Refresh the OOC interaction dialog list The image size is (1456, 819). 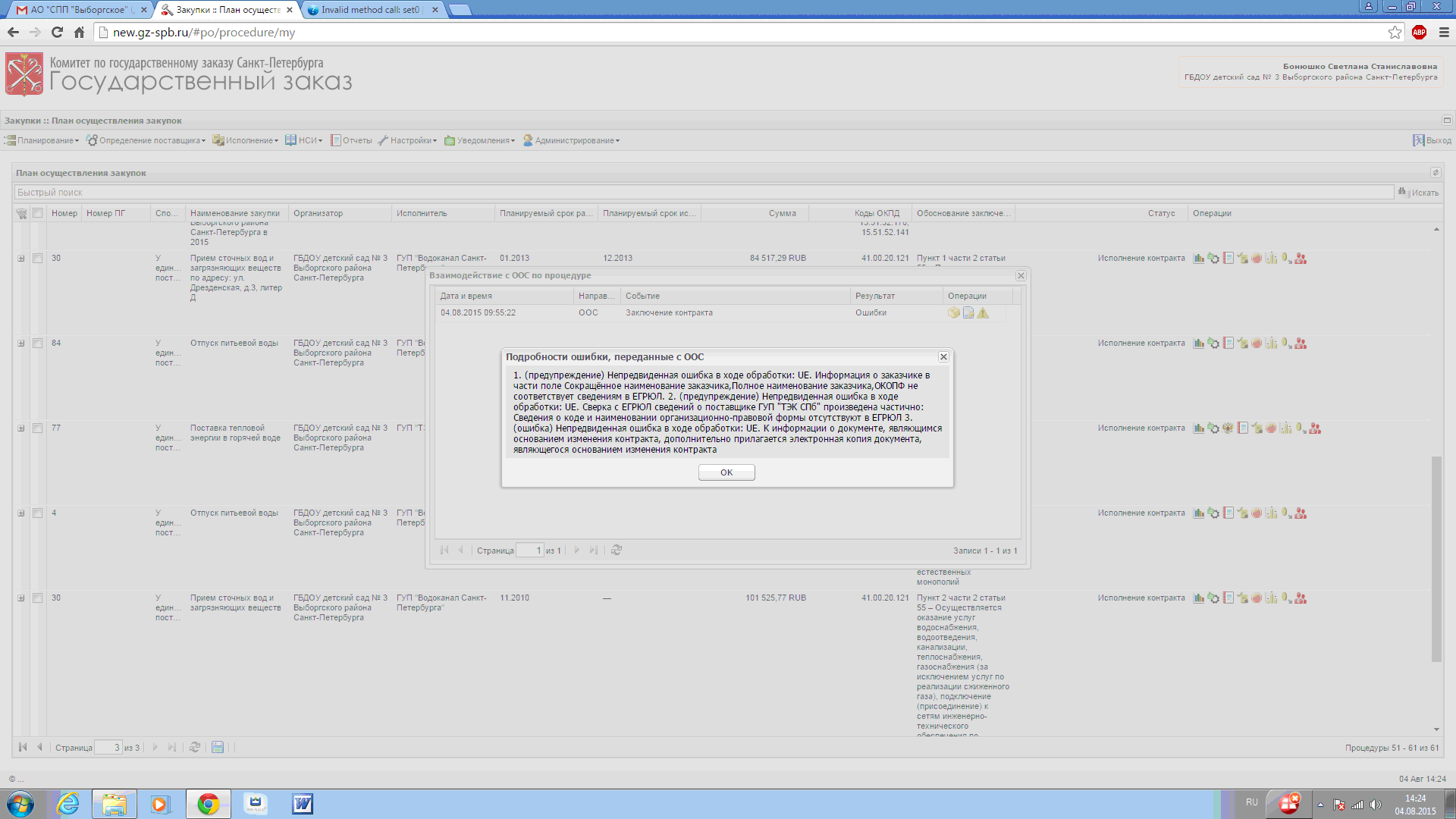[x=617, y=550]
